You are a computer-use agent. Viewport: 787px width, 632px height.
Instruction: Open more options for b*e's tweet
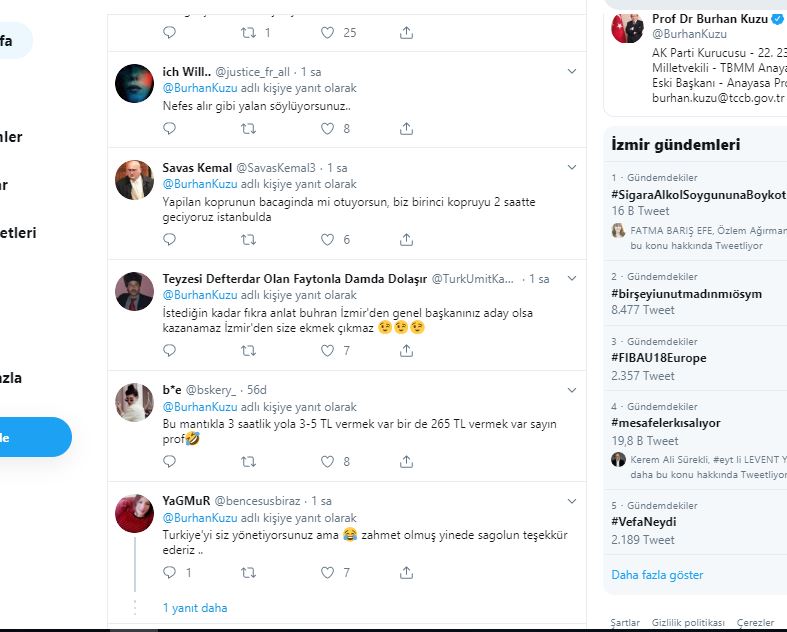[572, 390]
